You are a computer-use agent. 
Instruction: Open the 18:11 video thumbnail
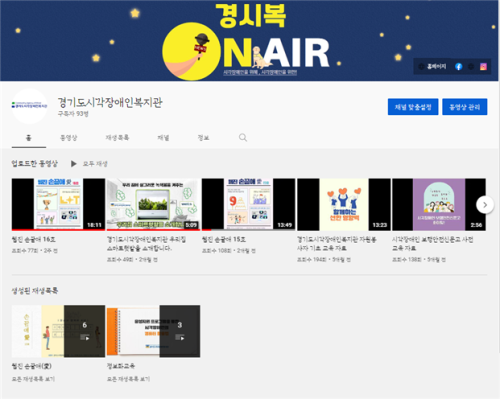[x=58, y=204]
